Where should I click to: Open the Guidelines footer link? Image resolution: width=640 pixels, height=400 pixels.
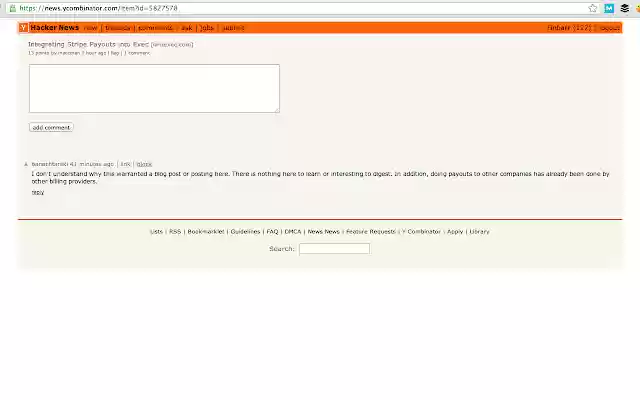coord(245,231)
